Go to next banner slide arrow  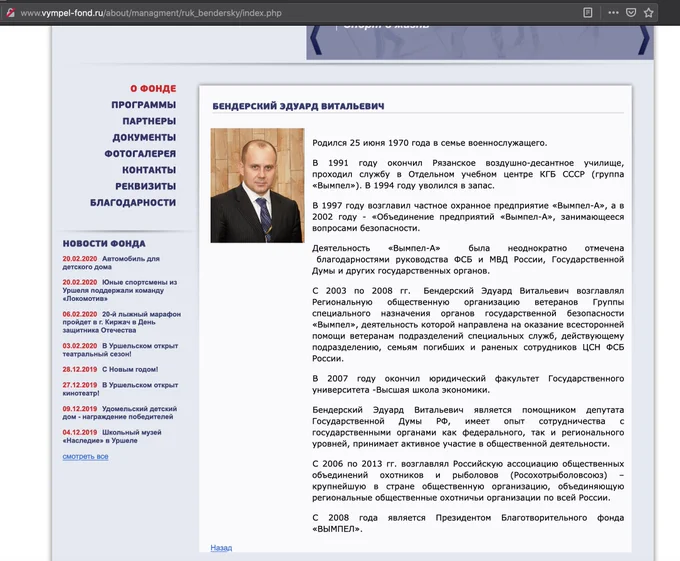point(644,40)
